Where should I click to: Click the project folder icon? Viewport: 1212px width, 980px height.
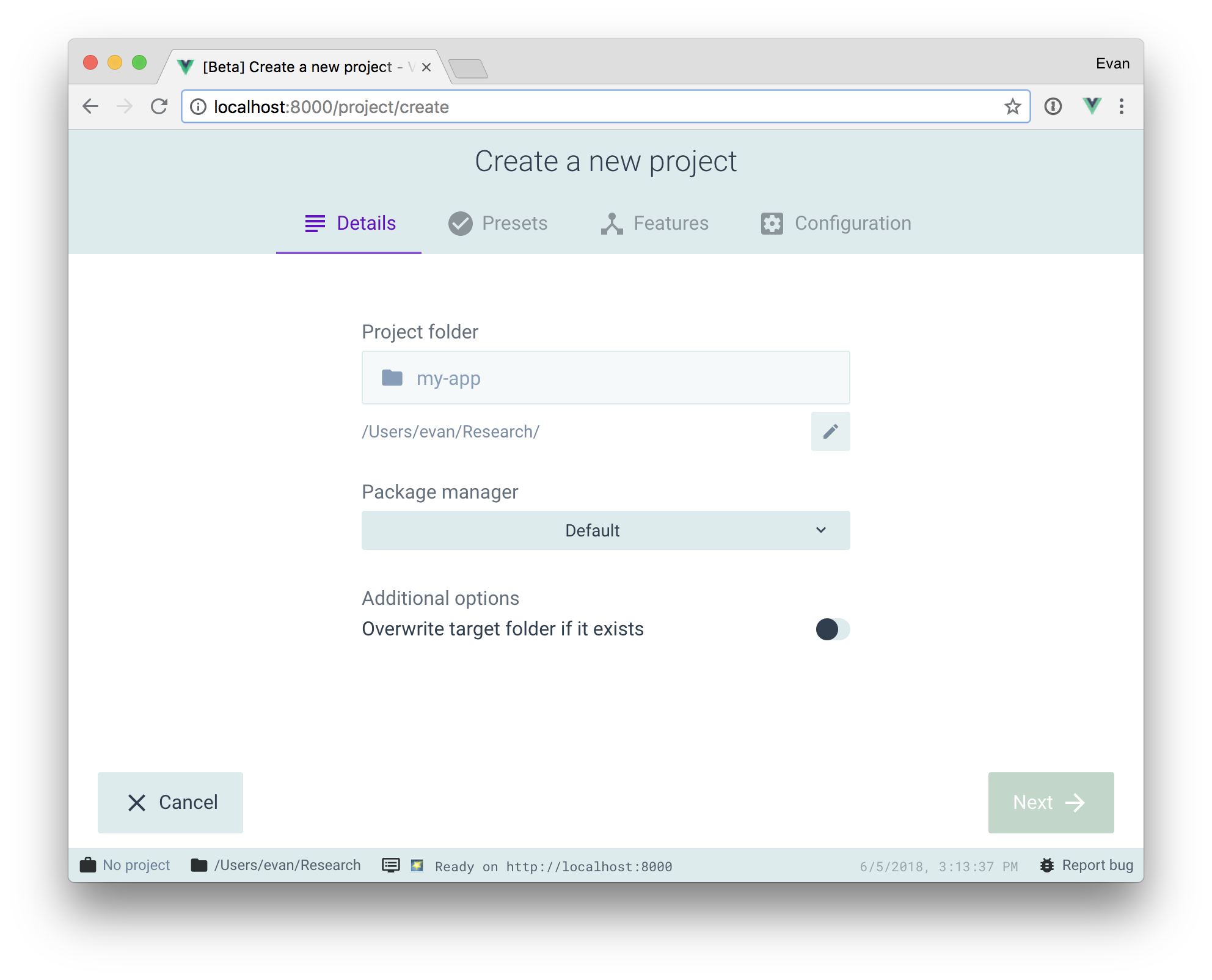(x=392, y=378)
